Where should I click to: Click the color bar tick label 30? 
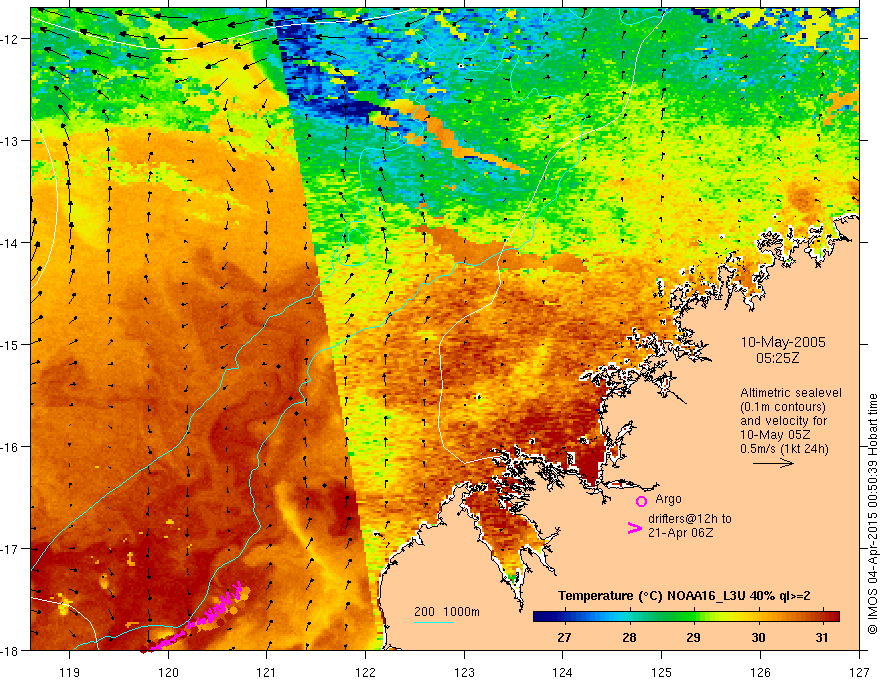[758, 637]
